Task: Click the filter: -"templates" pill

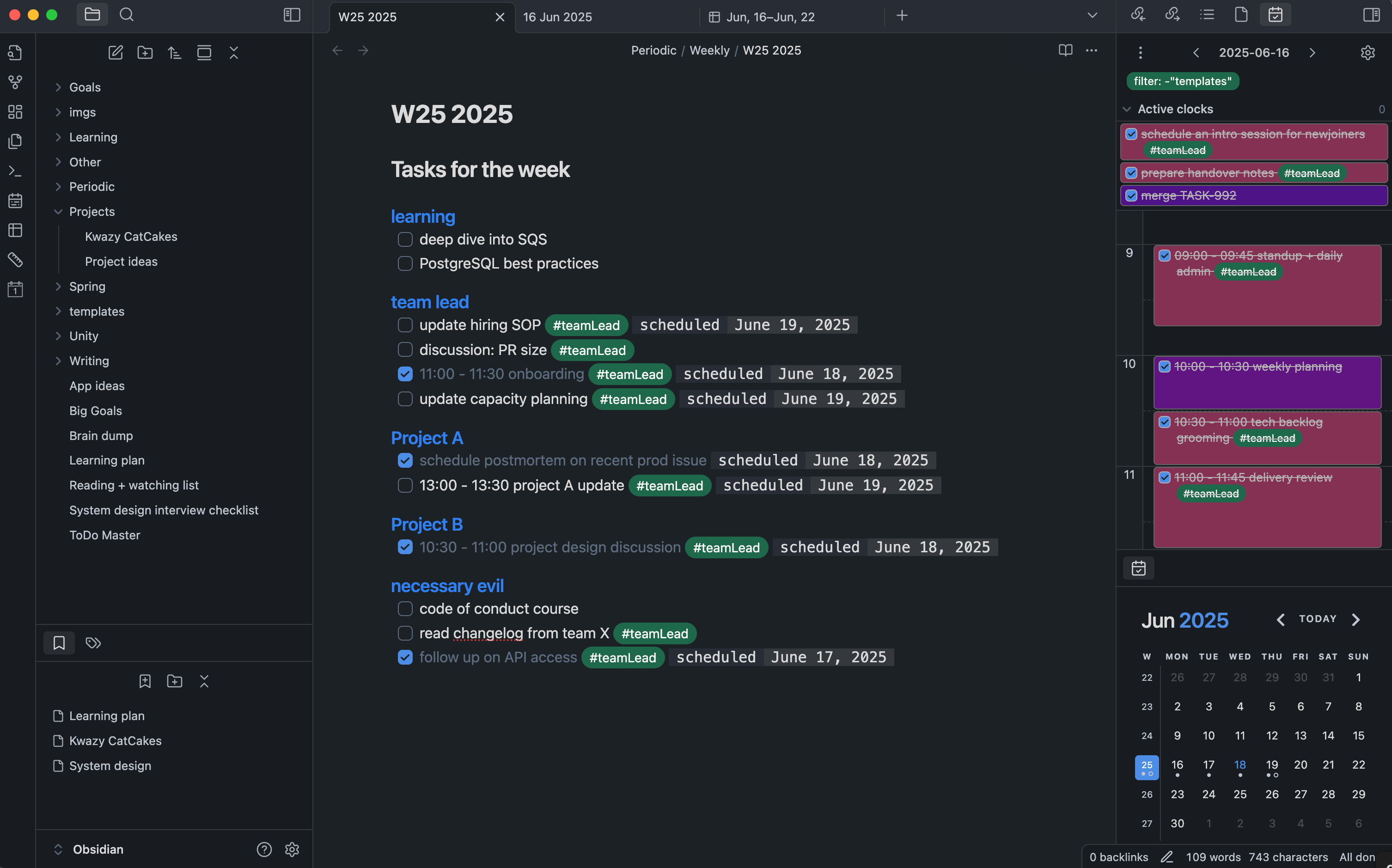Action: [1183, 81]
